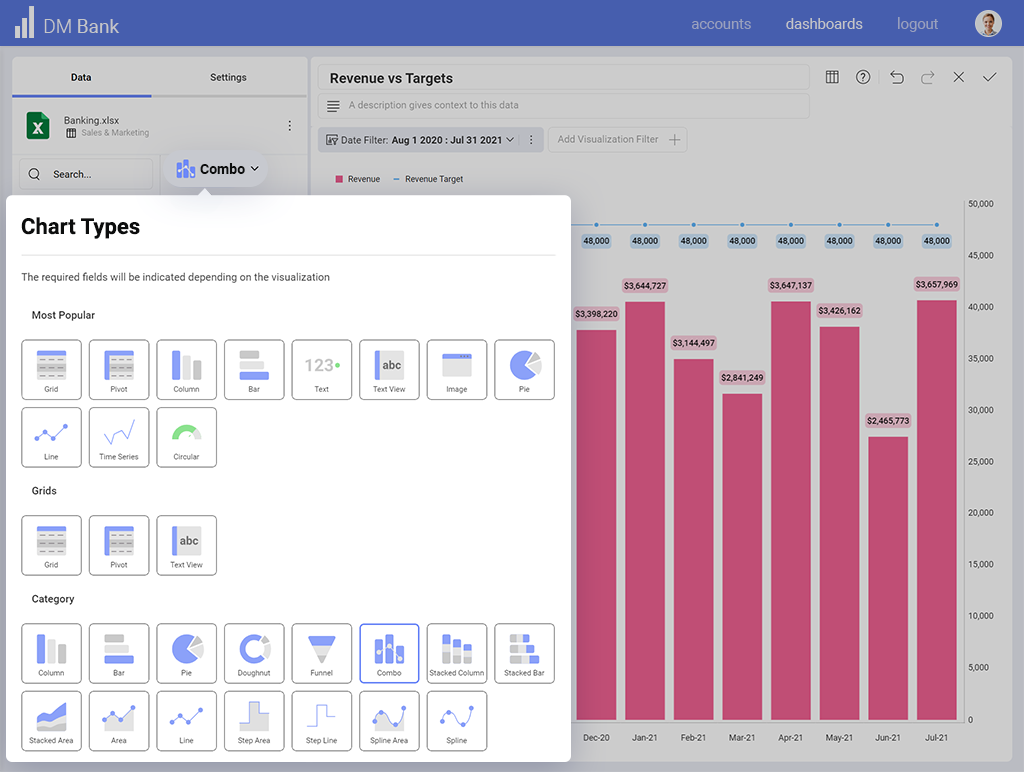Choose the Circular gauge chart type
This screenshot has width=1024, height=772.
tap(186, 437)
